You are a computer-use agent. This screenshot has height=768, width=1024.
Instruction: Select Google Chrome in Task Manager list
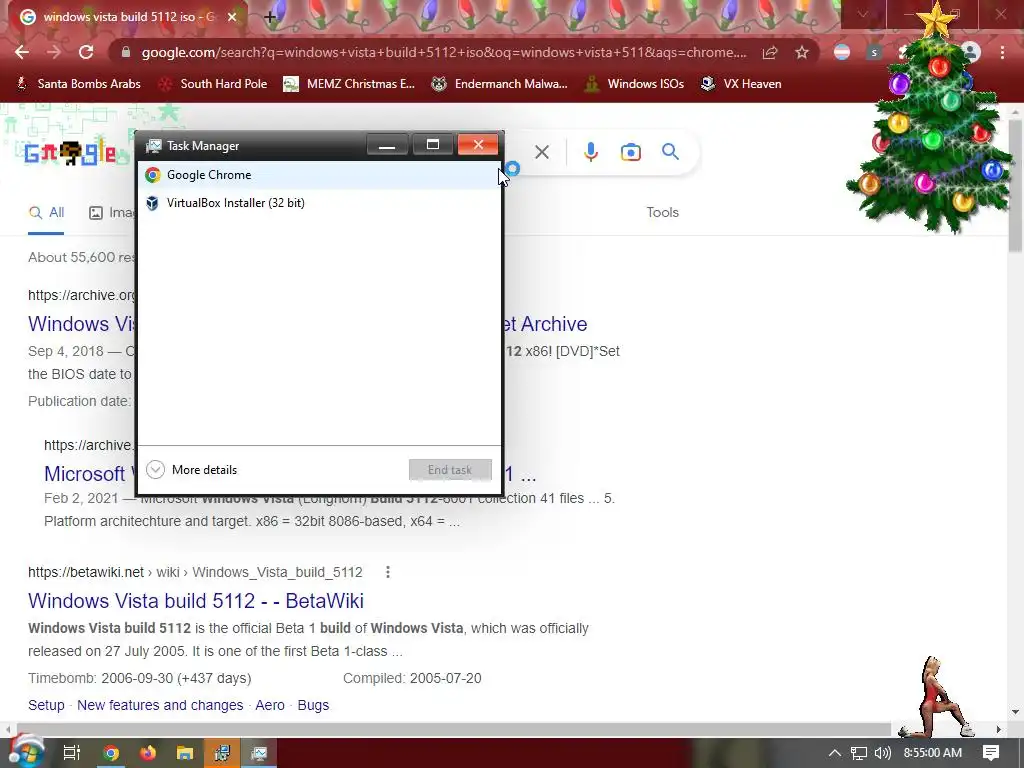pos(319,175)
